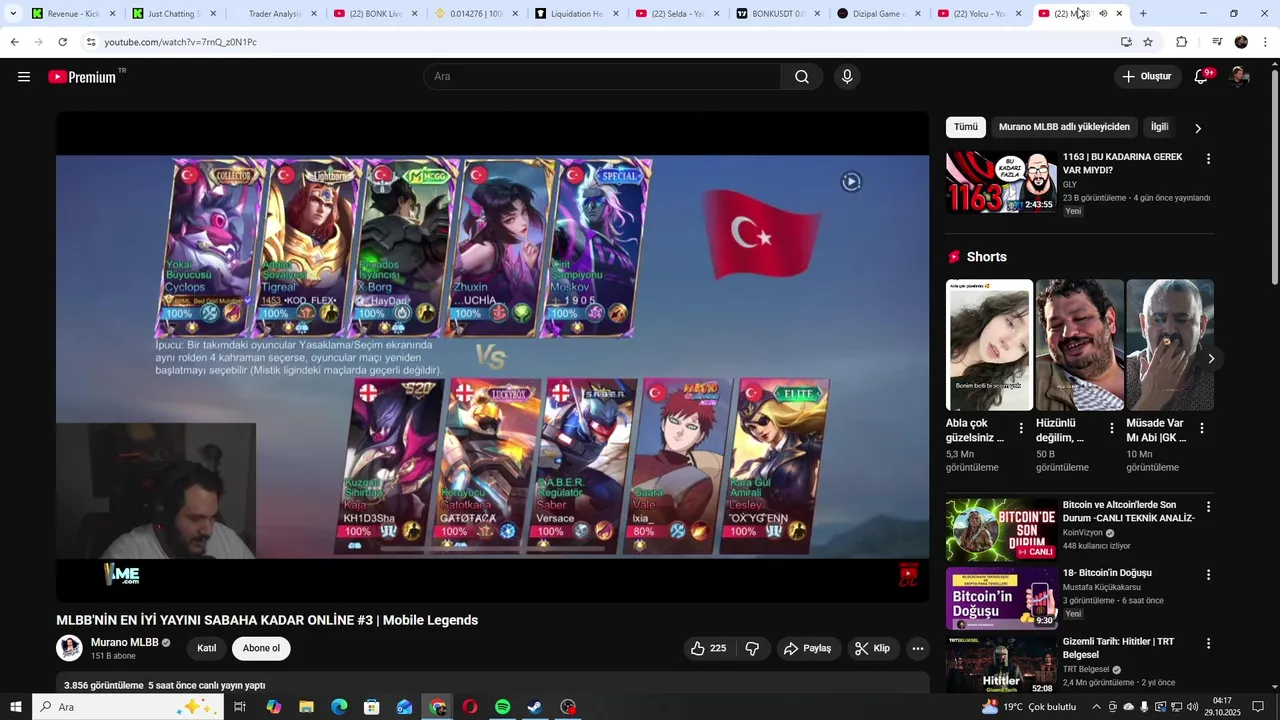Show hidden system tray icons
Viewport: 1280px width, 720px height.
[x=1095, y=707]
